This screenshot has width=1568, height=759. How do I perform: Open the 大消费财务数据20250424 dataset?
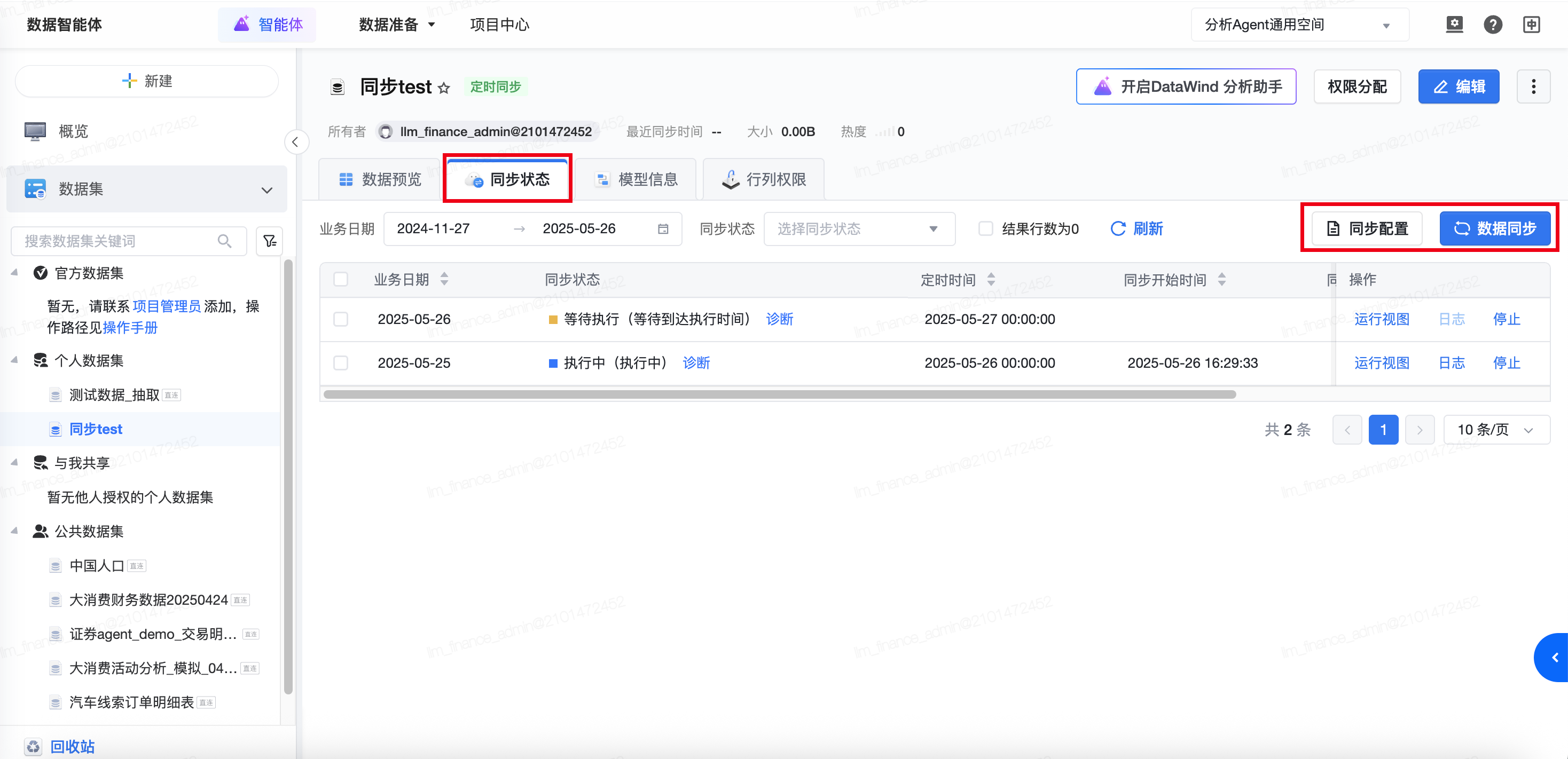pos(148,600)
